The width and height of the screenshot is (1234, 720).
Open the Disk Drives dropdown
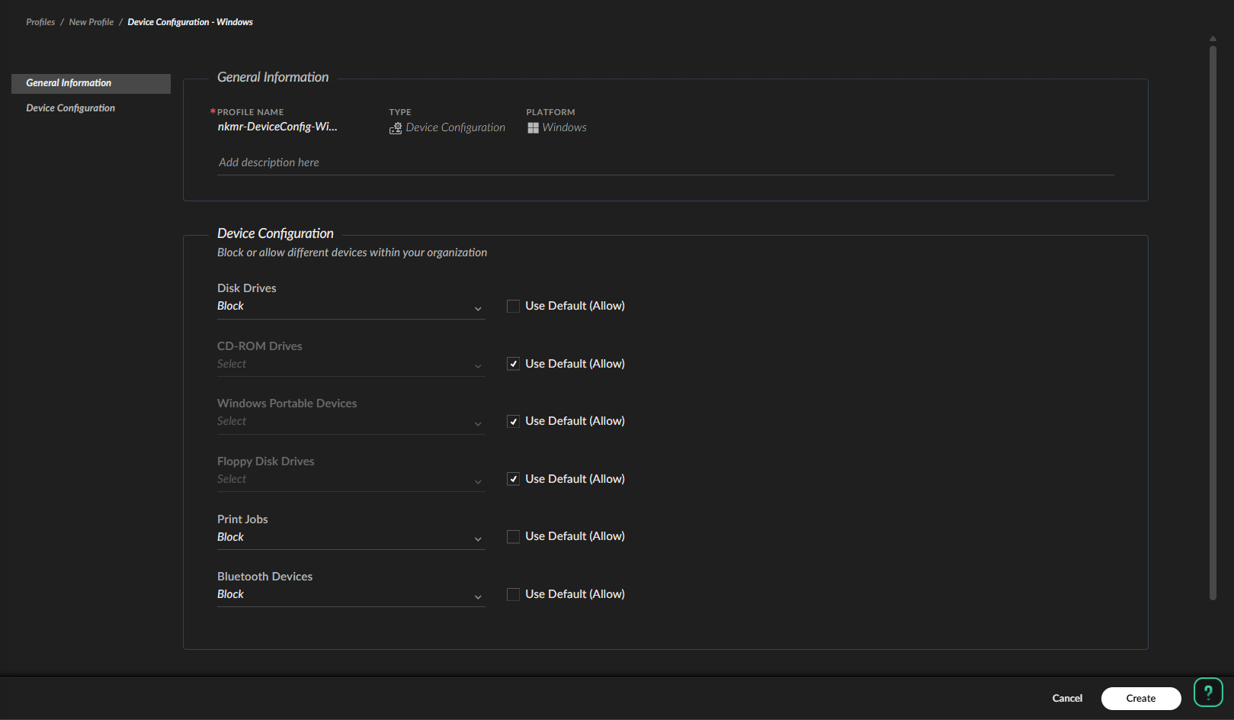tap(350, 307)
